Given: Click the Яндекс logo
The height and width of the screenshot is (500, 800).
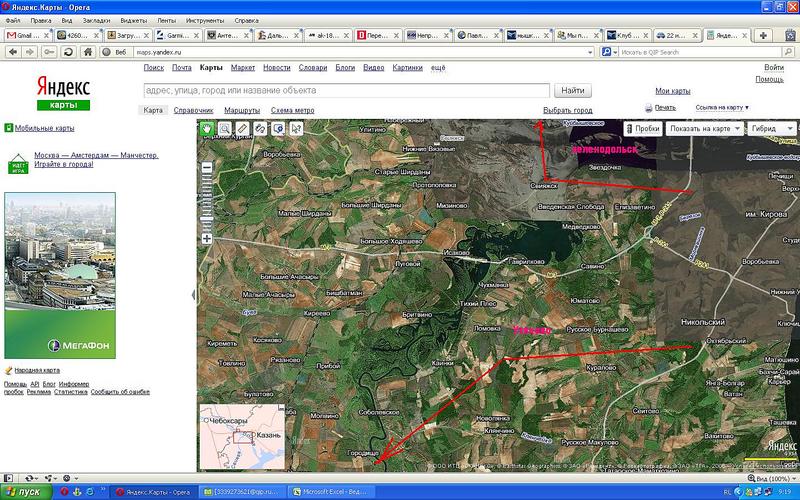Looking at the screenshot, I should pos(63,86).
